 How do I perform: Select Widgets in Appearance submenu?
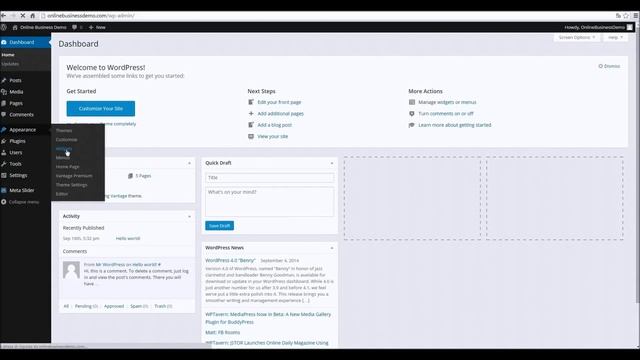point(64,149)
